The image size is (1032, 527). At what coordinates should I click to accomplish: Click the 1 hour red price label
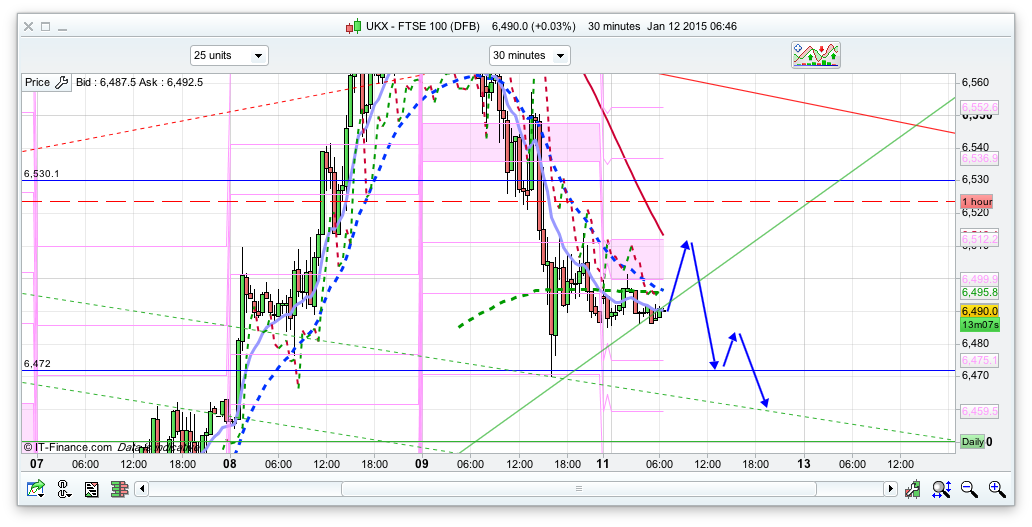click(x=976, y=202)
